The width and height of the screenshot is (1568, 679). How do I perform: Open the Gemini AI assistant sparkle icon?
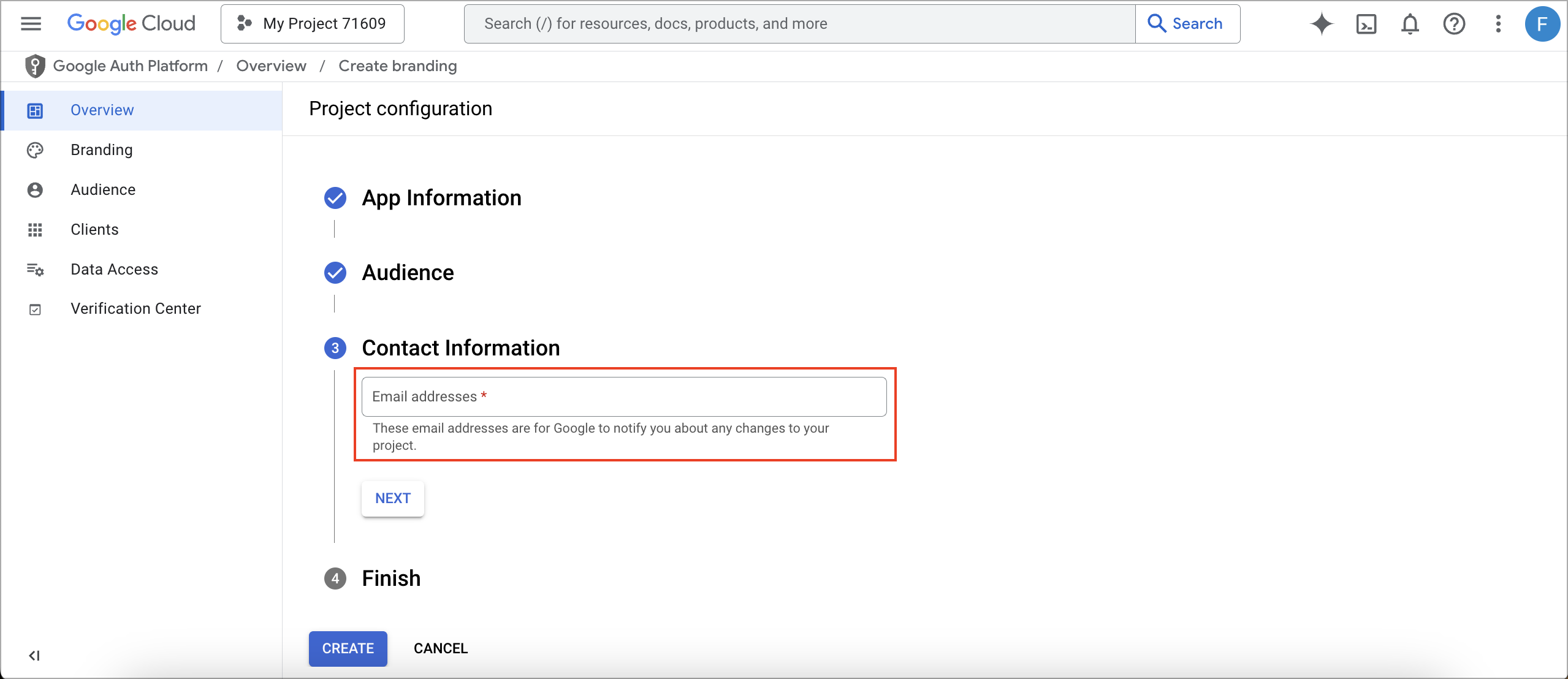click(x=1322, y=24)
